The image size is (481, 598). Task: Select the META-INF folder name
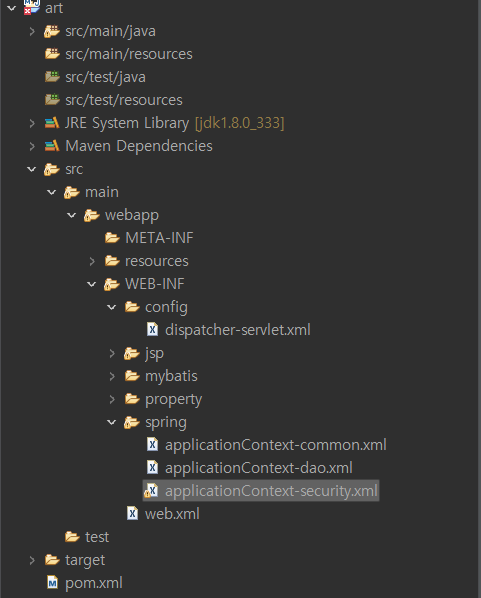(x=159, y=238)
